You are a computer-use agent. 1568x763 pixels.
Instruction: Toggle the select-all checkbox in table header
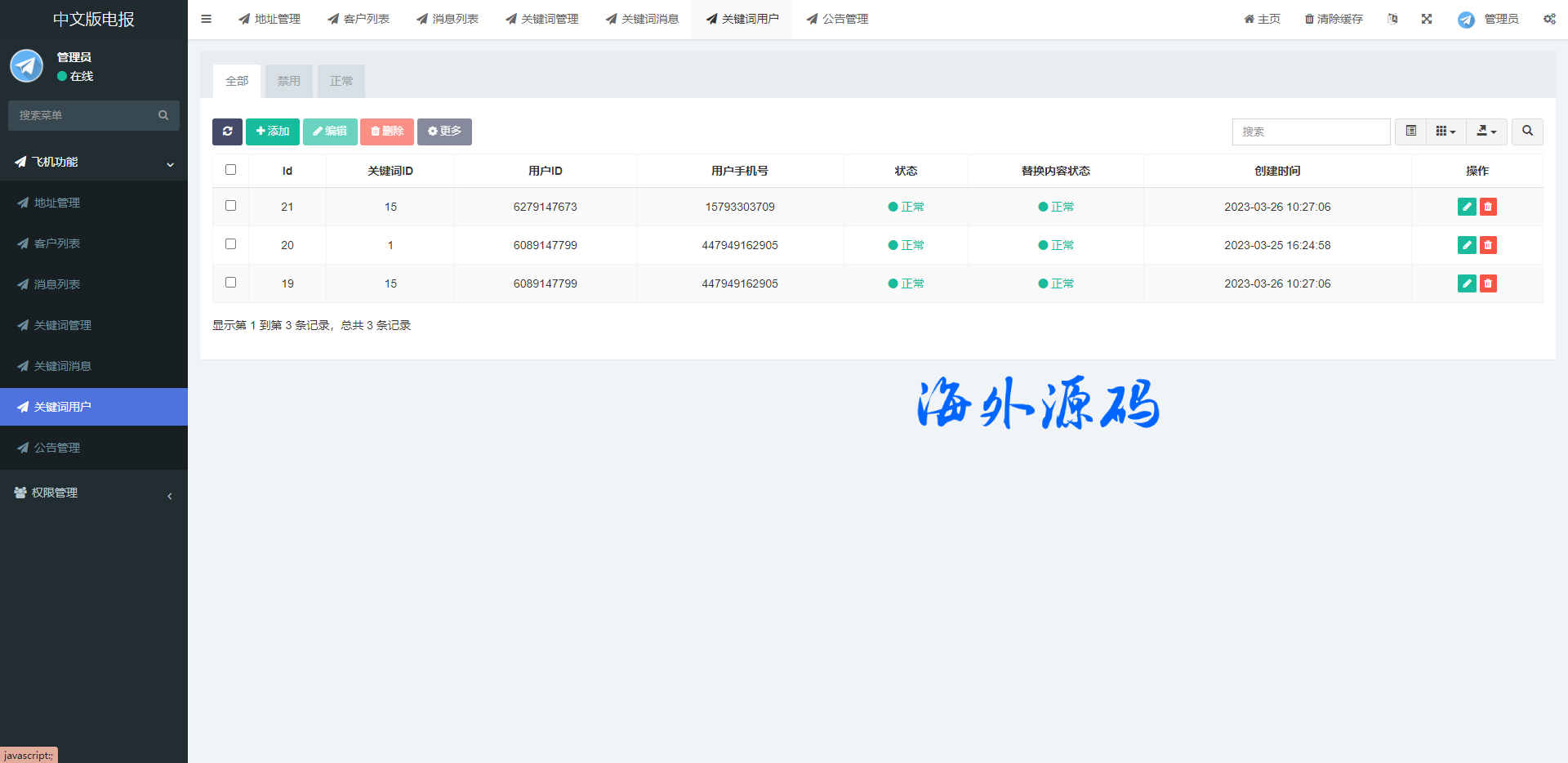coord(230,170)
